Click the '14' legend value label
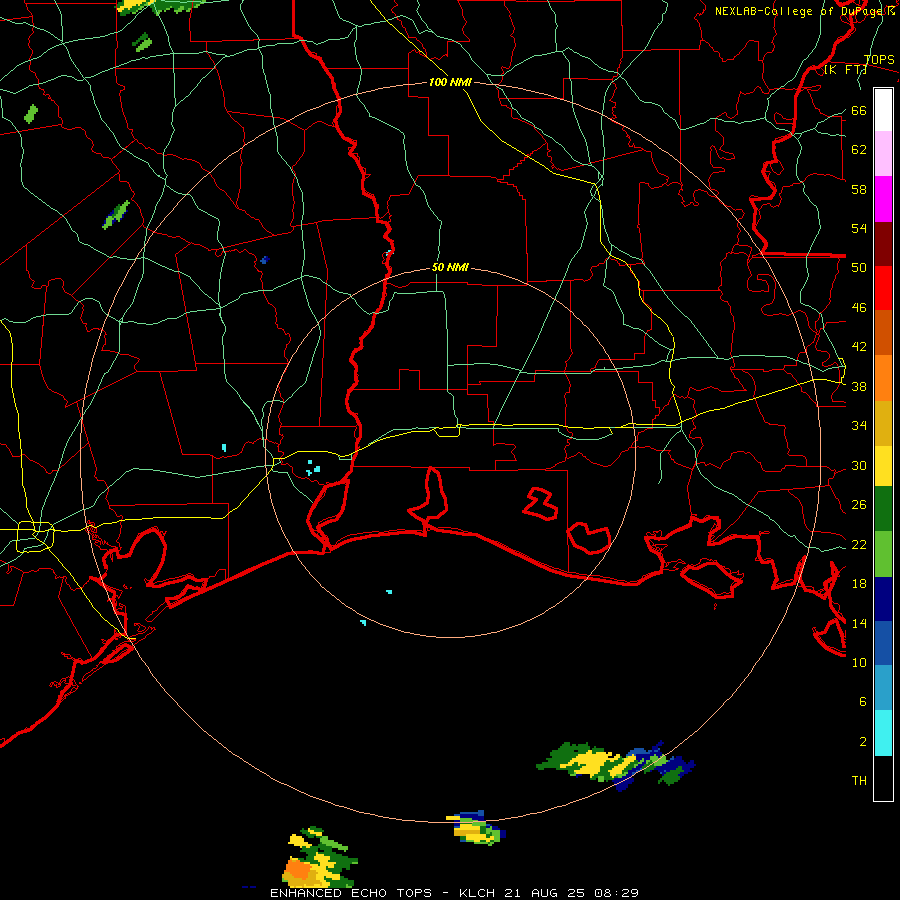The height and width of the screenshot is (900, 900). coord(859,623)
